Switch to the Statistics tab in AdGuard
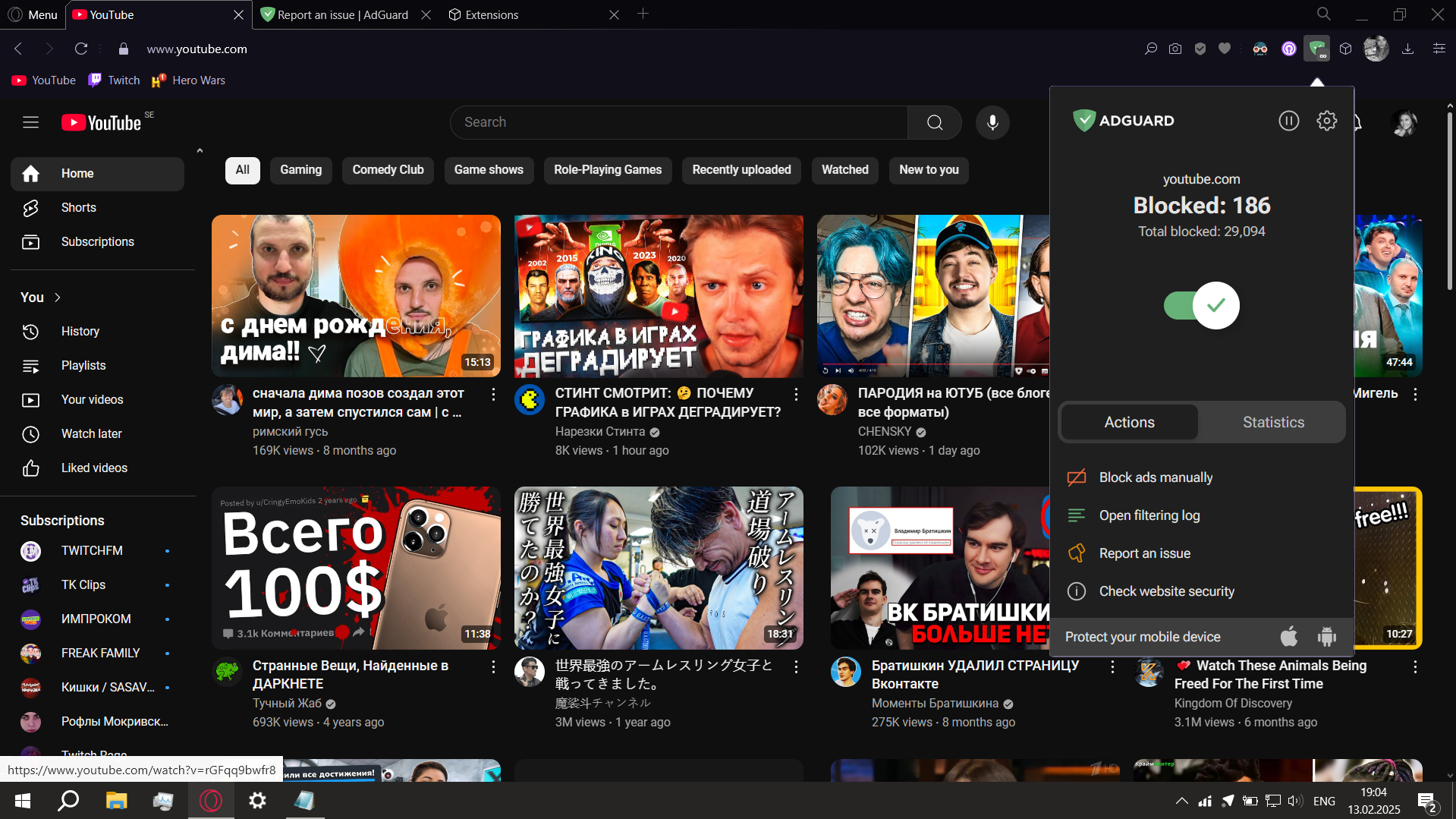The image size is (1456, 819). (x=1273, y=422)
